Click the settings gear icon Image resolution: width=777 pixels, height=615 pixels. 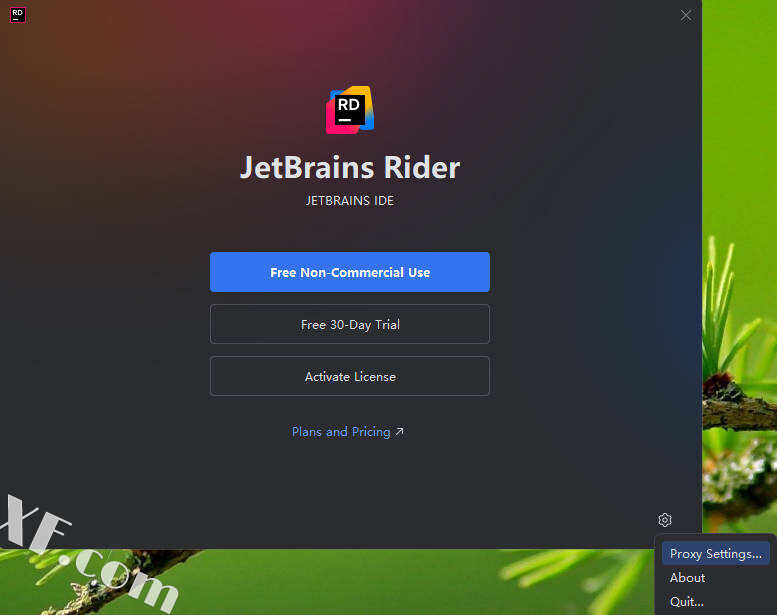pos(665,520)
